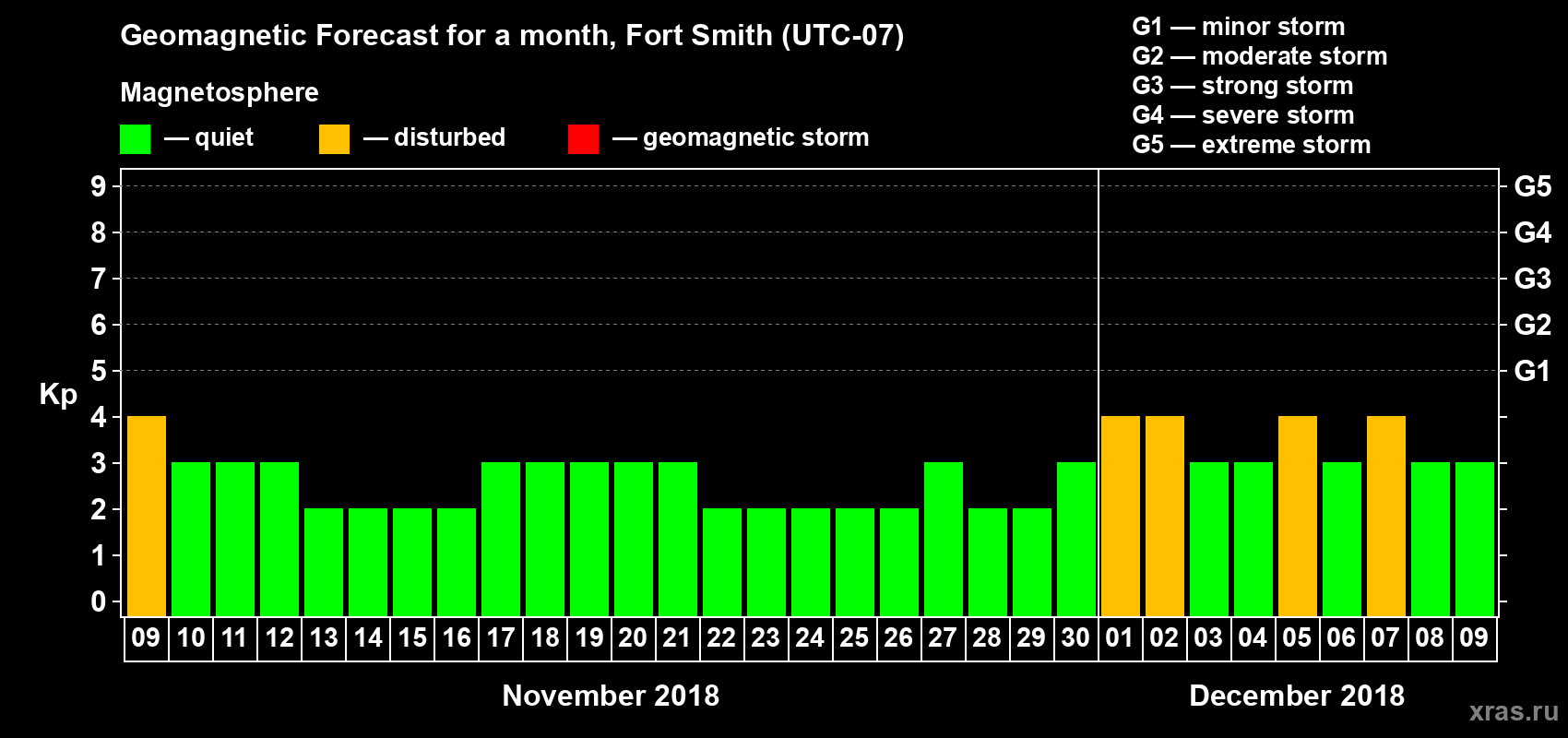Screen dimensions: 1568x738
Task: Click the 'G3 — strong storm' legend text
Action: click(x=1242, y=86)
